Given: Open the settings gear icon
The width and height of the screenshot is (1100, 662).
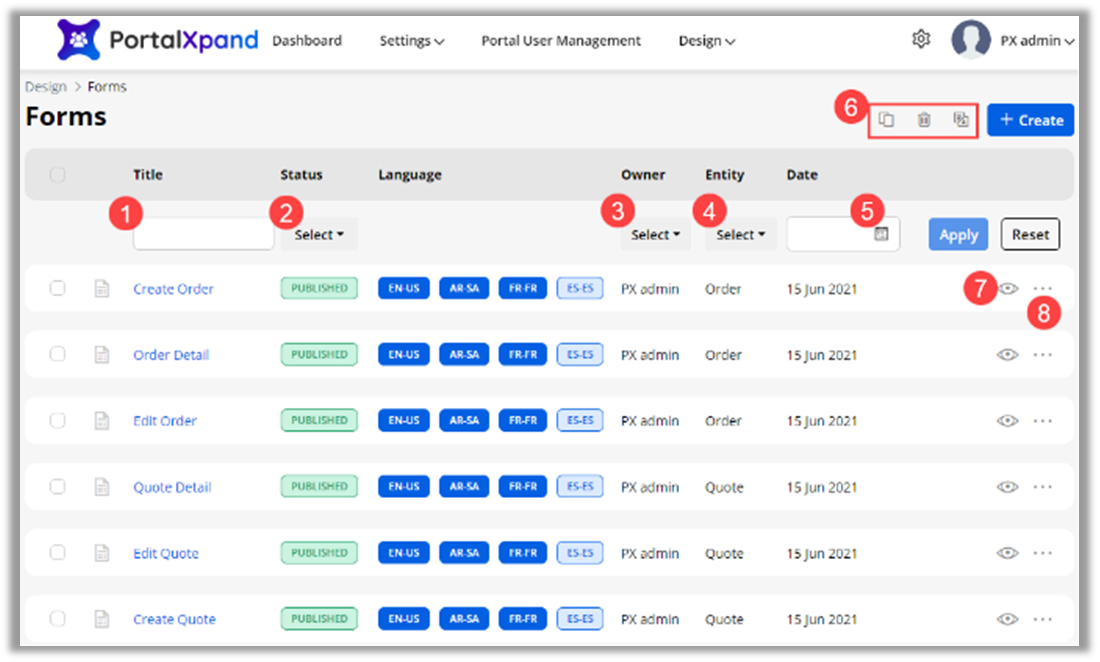Looking at the screenshot, I should [921, 40].
